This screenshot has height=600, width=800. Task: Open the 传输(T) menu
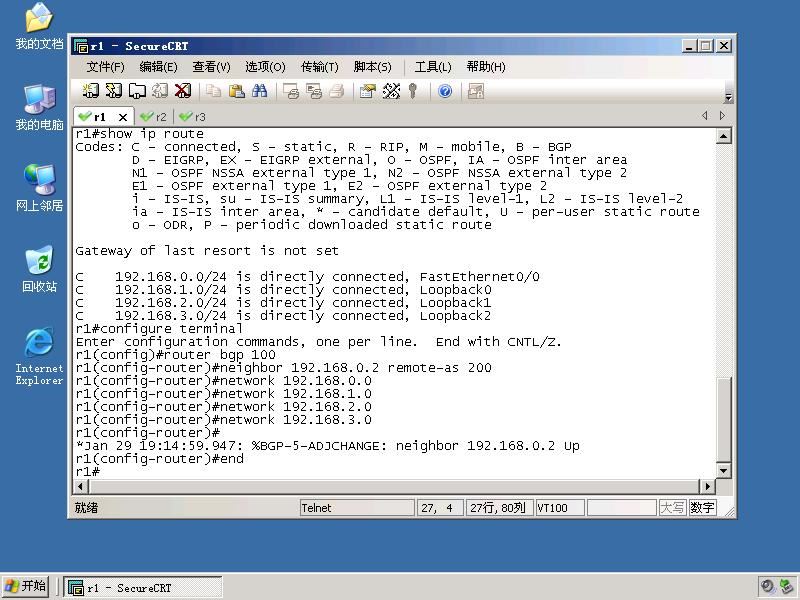click(x=319, y=67)
